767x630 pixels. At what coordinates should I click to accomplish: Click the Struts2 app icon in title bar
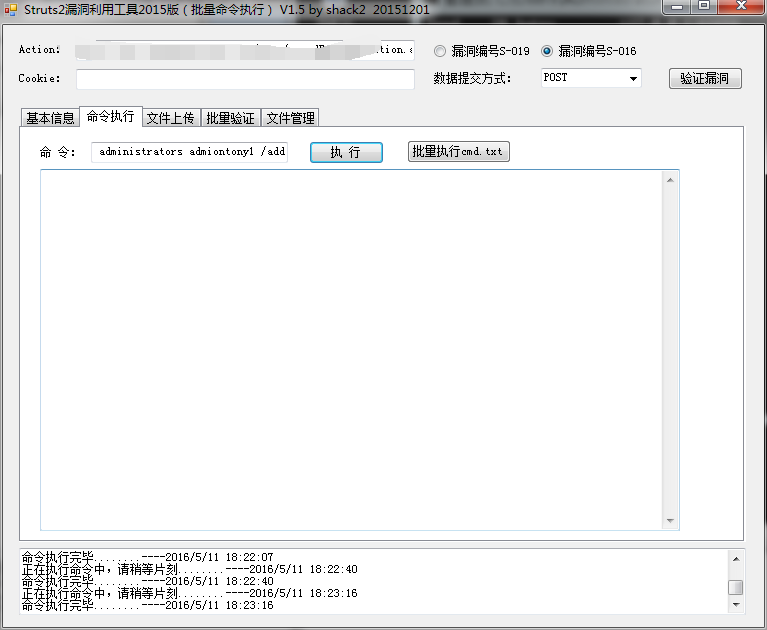[10, 9]
